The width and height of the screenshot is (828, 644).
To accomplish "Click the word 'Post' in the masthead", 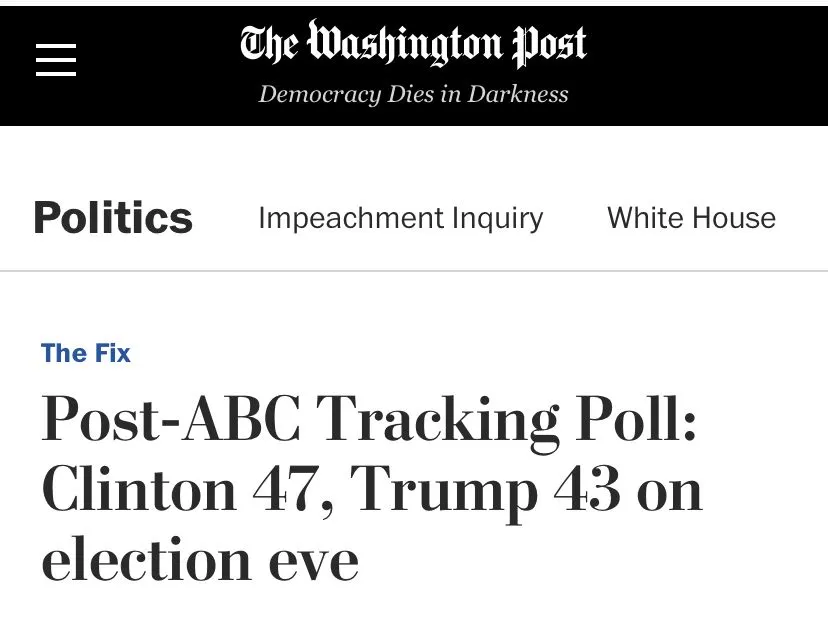I will [549, 45].
